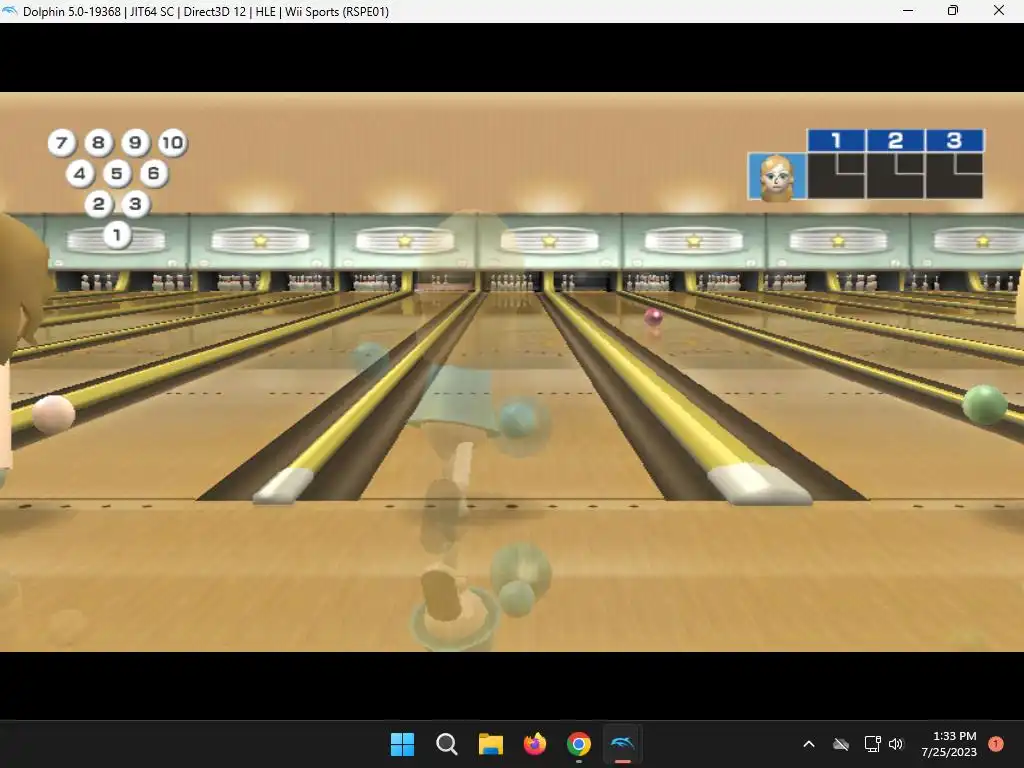Open File Explorer from taskbar
Image resolution: width=1024 pixels, height=768 pixels.
[x=490, y=744]
